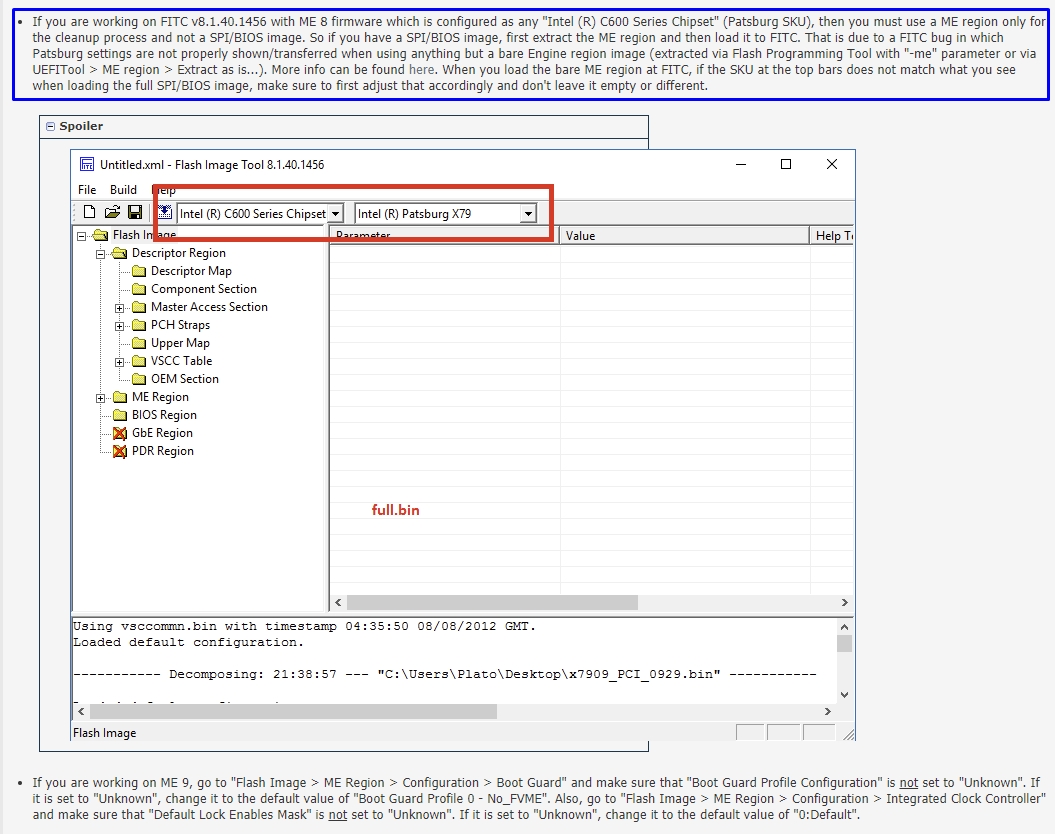Viewport: 1055px width, 834px height.
Task: Click the OEM Section folder icon
Action: 139,379
